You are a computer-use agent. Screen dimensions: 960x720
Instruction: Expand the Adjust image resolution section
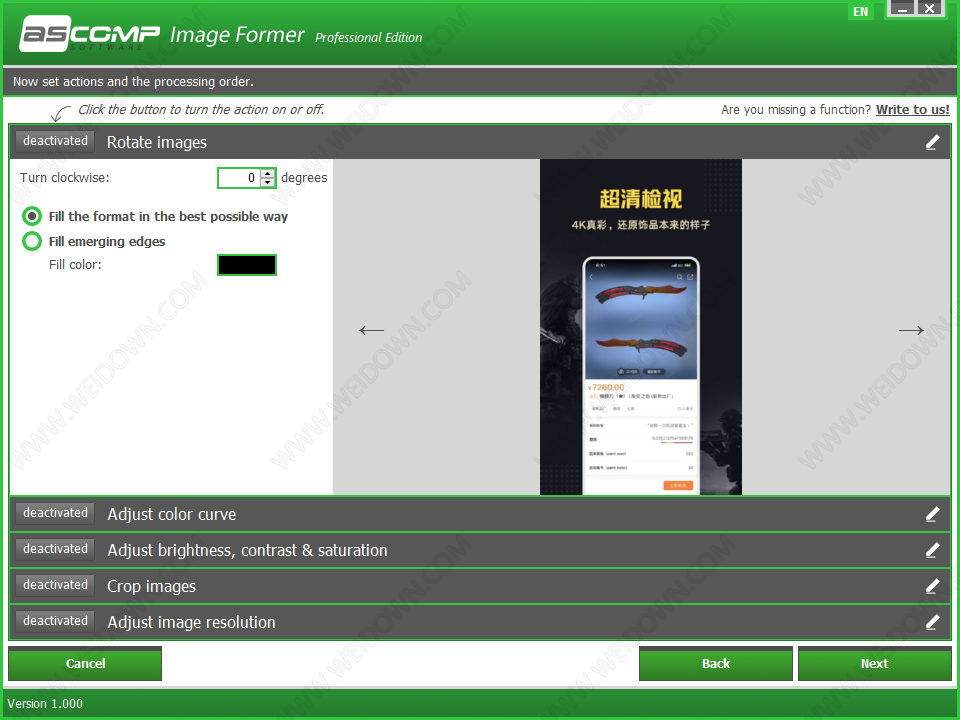pos(480,622)
